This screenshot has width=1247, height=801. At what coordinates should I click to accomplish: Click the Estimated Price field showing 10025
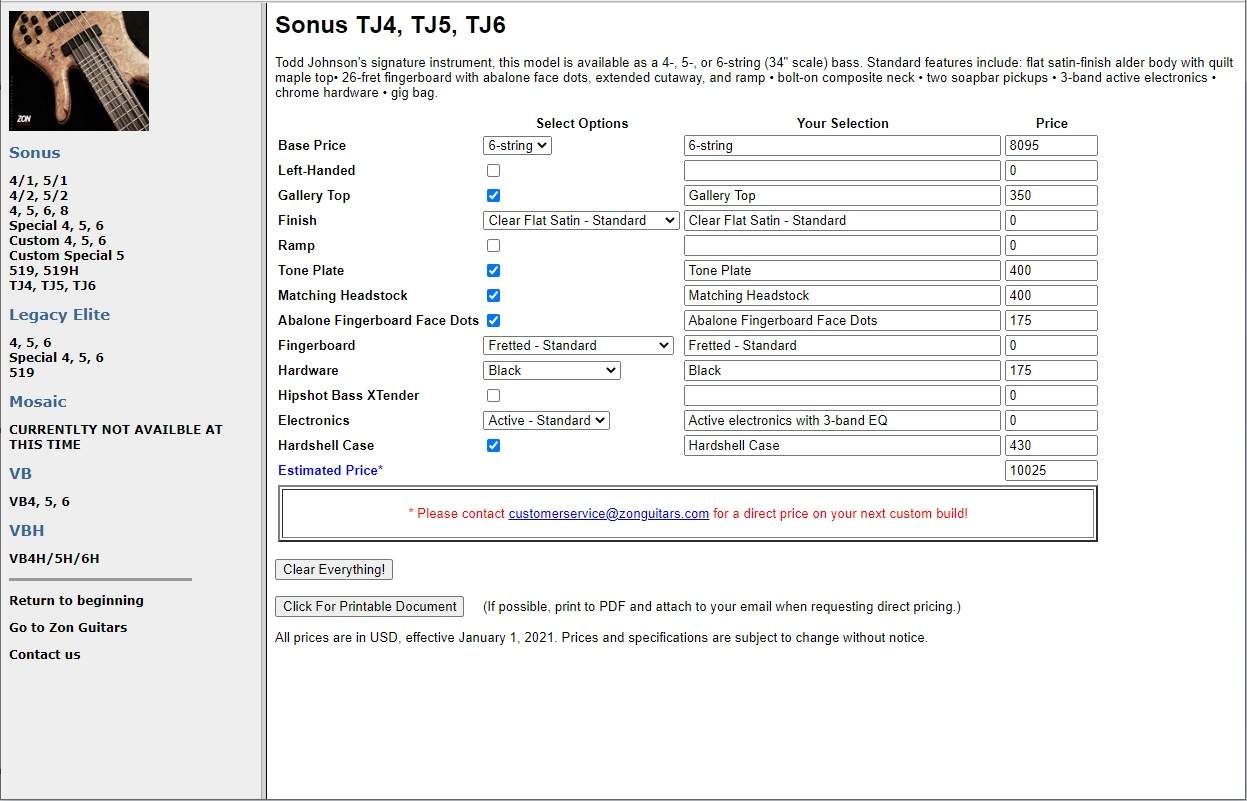(1051, 470)
